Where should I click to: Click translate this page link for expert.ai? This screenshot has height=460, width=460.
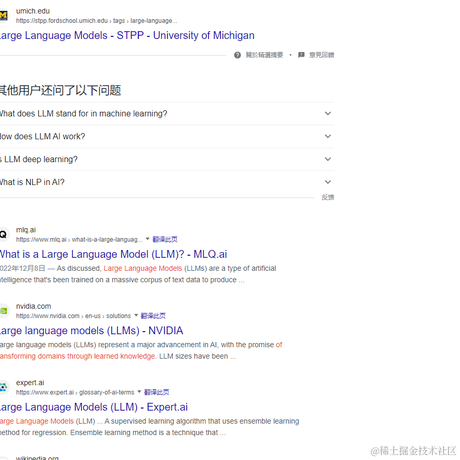(x=157, y=392)
